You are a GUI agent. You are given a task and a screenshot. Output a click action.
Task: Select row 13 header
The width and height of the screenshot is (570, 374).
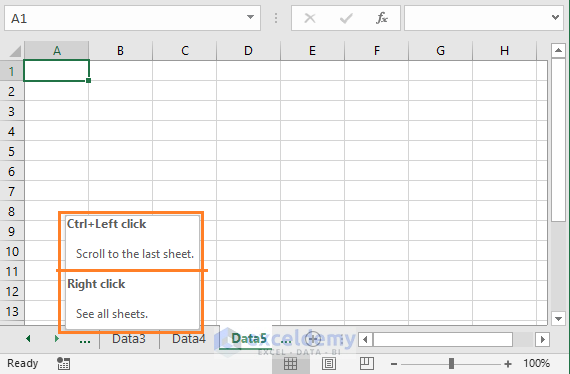tap(12, 311)
